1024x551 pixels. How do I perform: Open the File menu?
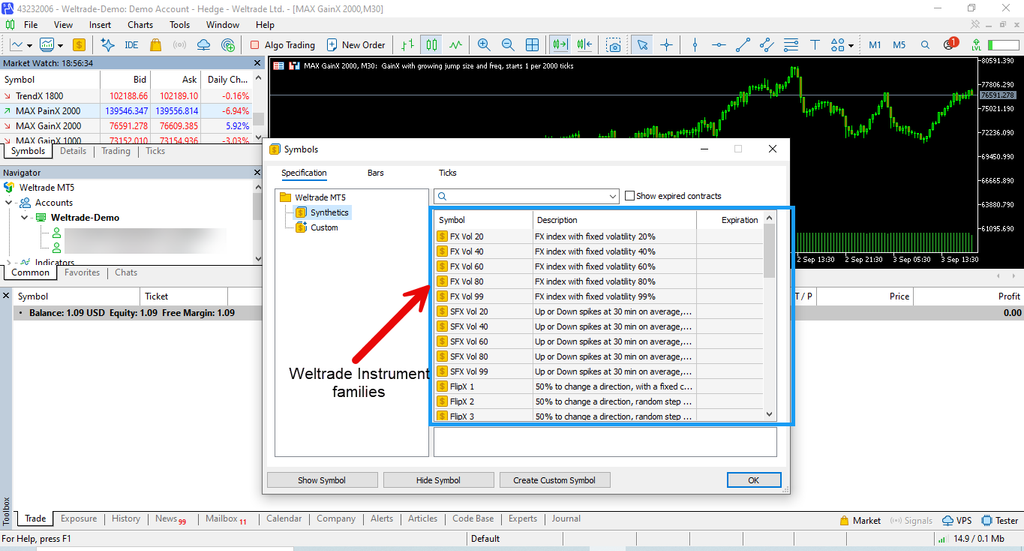coord(31,25)
